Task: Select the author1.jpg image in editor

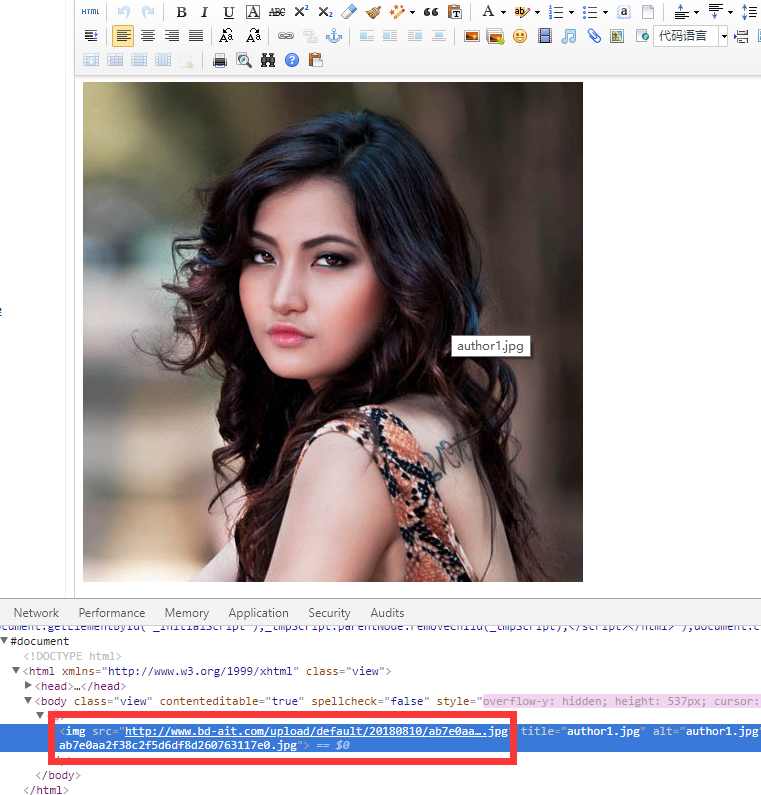Action: click(x=333, y=332)
